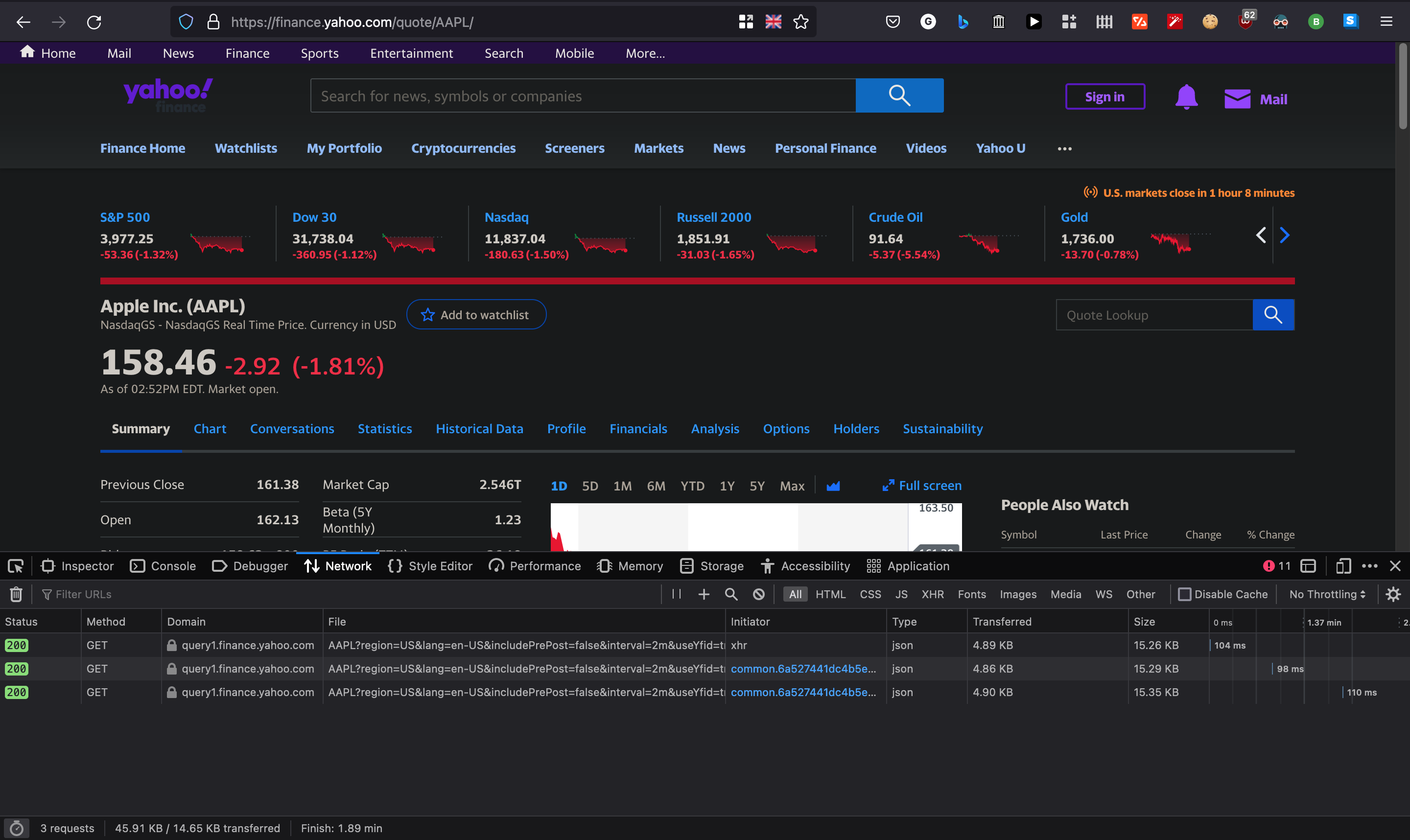Activate the element picker tool
This screenshot has width=1410, height=840.
tap(15, 566)
